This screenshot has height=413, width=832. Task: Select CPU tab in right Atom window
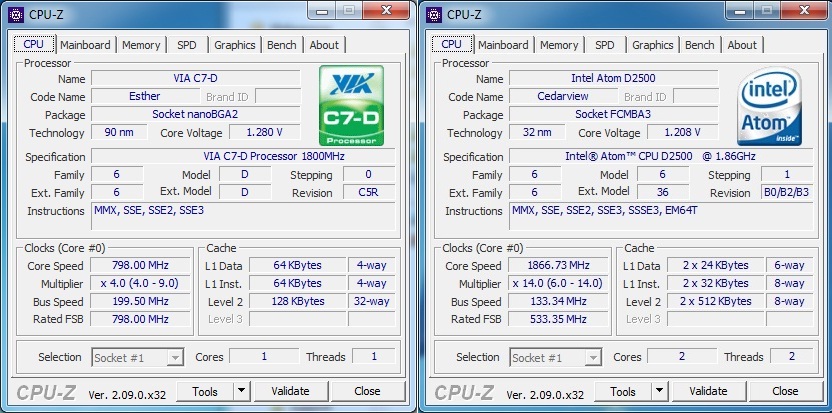452,44
